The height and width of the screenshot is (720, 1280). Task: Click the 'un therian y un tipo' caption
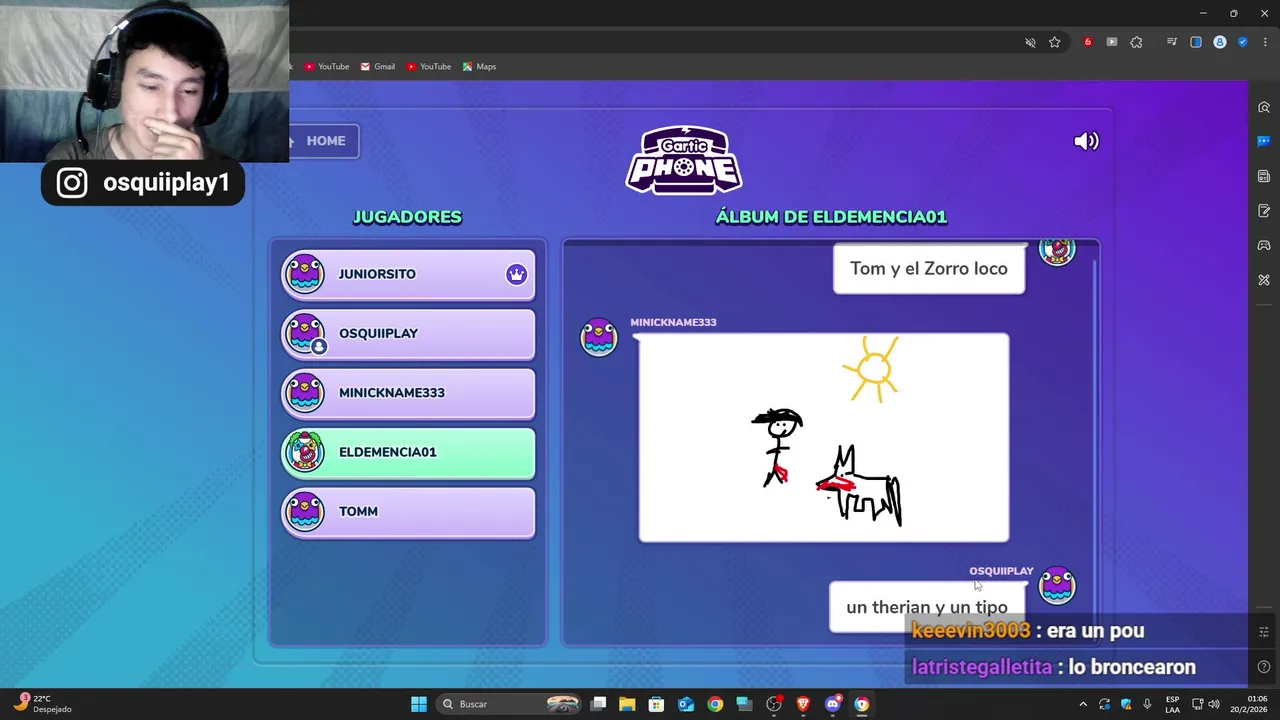tap(927, 607)
